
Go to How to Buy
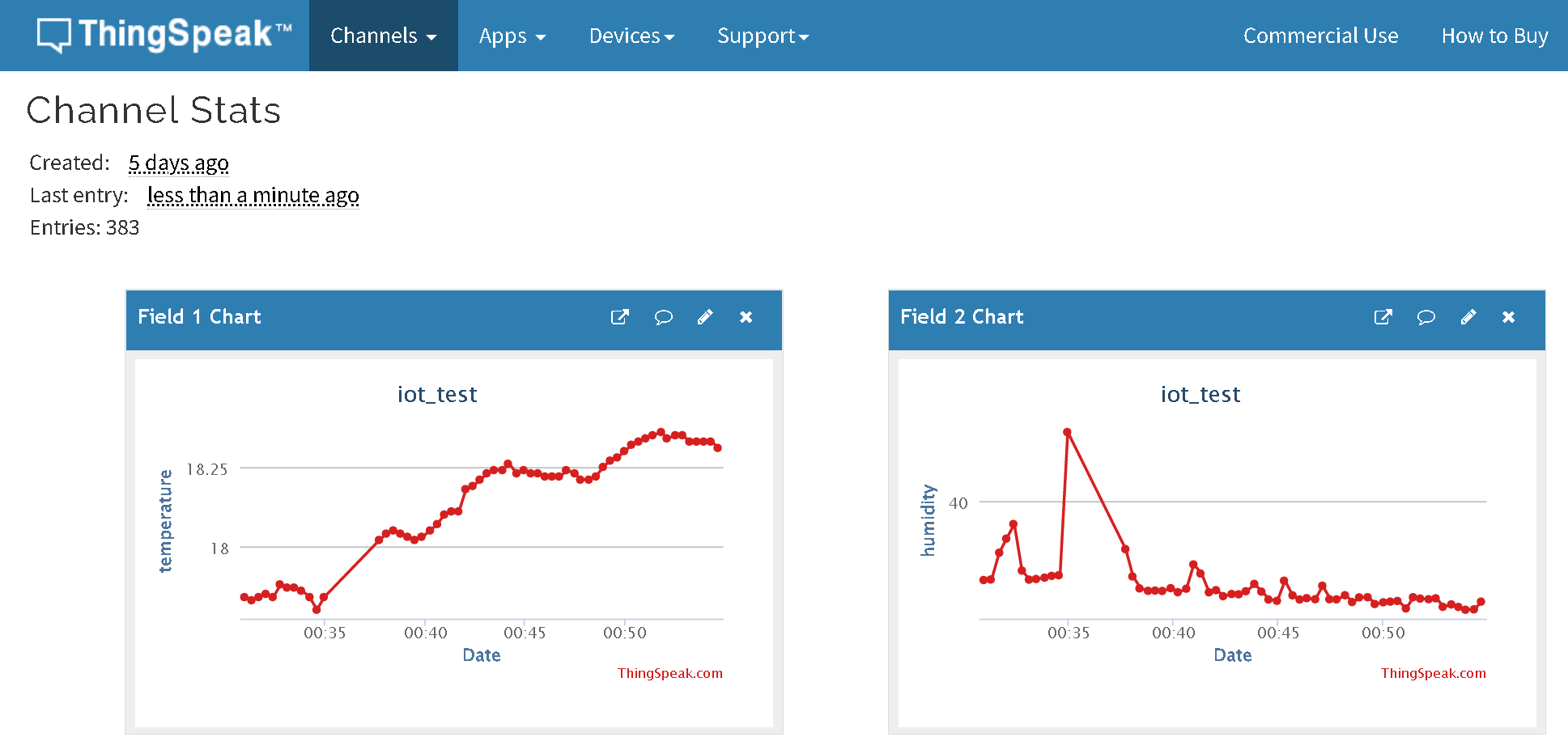(1494, 36)
